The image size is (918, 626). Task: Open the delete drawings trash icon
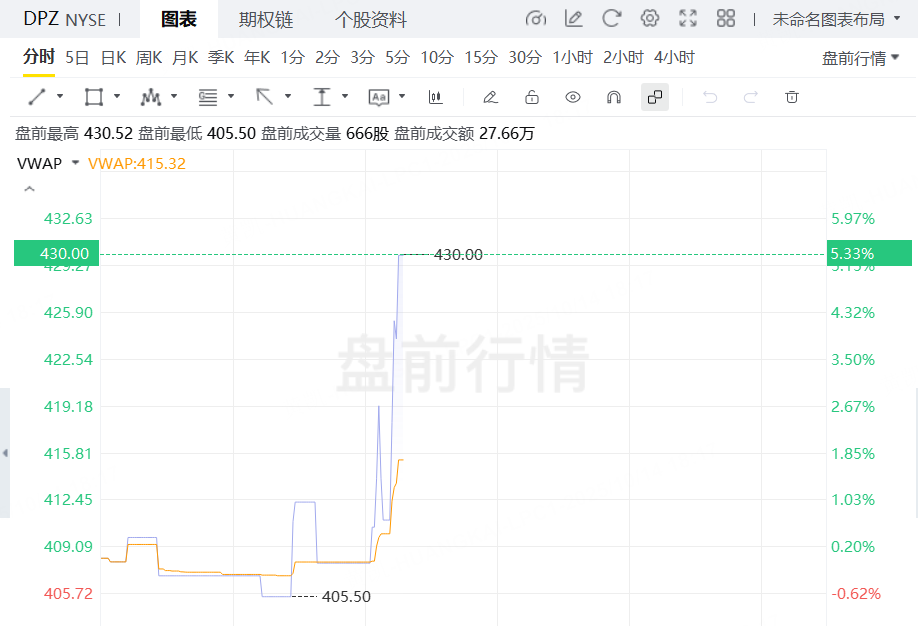point(792,97)
